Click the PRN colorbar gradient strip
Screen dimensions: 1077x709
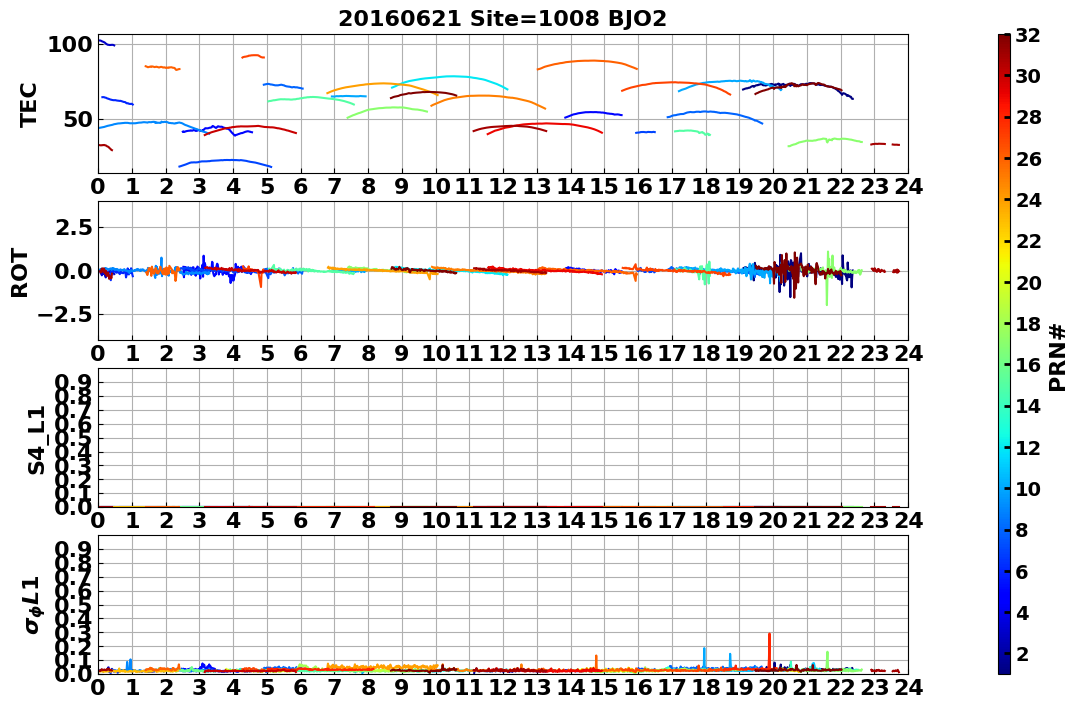[x=1004, y=354]
